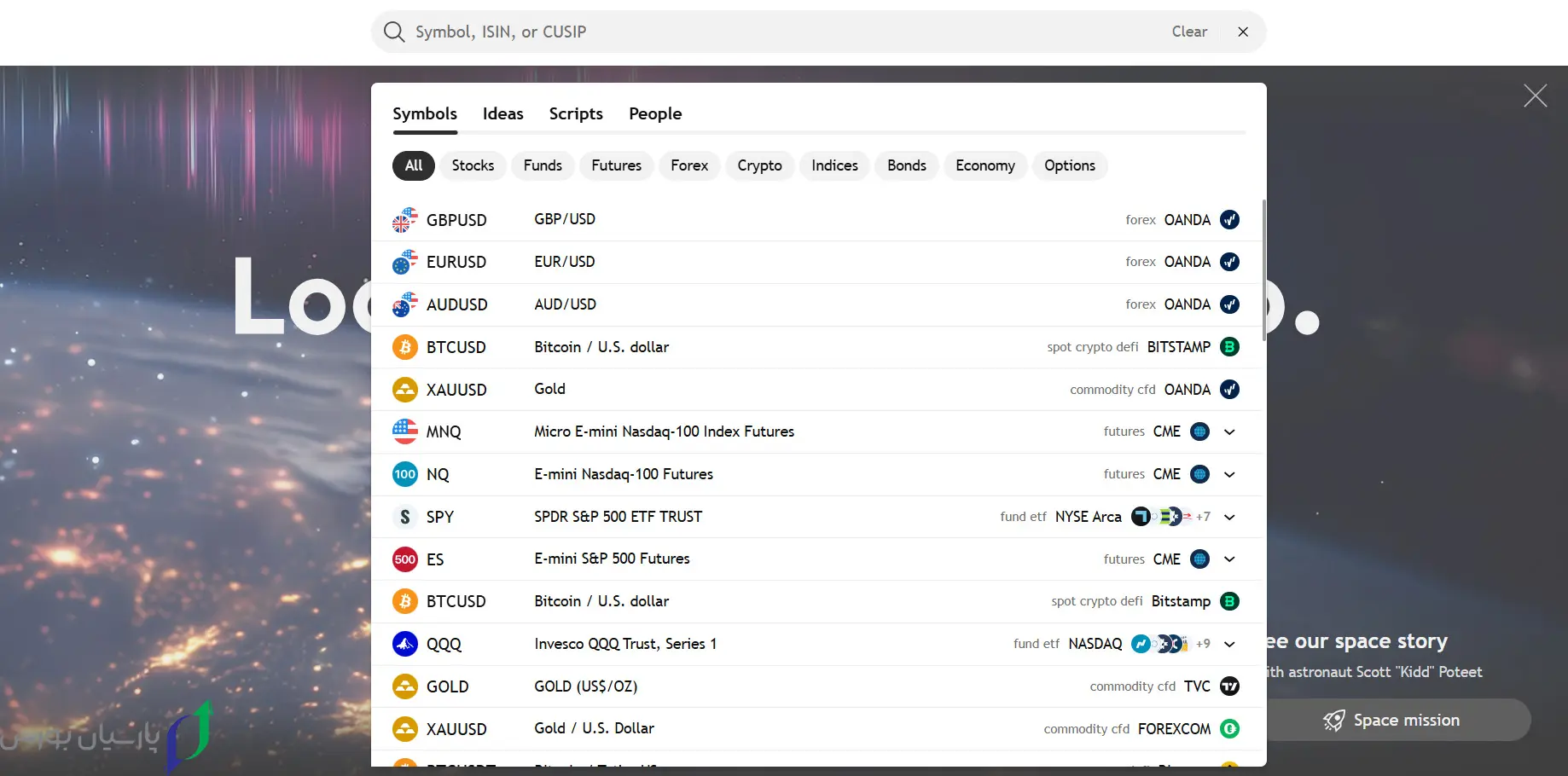Expand the MNQ futures contracts chevron

coord(1229,431)
